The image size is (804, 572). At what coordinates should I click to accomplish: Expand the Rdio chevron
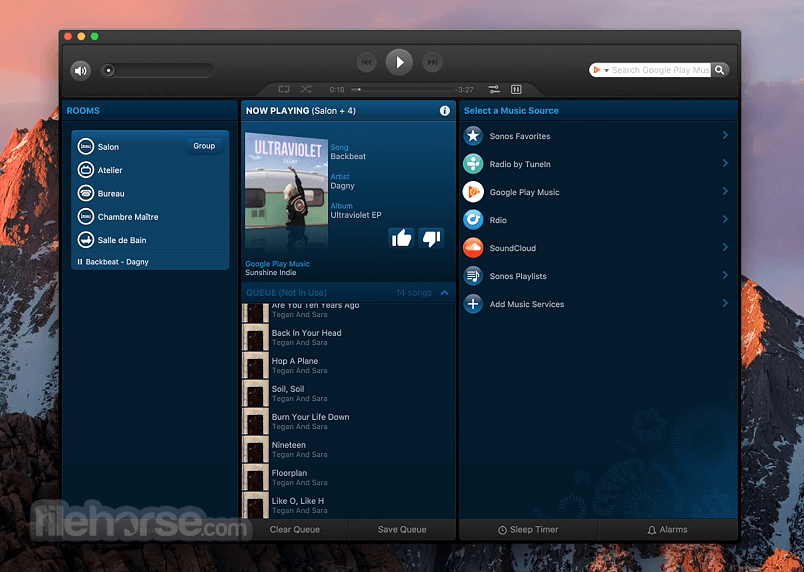click(x=725, y=219)
